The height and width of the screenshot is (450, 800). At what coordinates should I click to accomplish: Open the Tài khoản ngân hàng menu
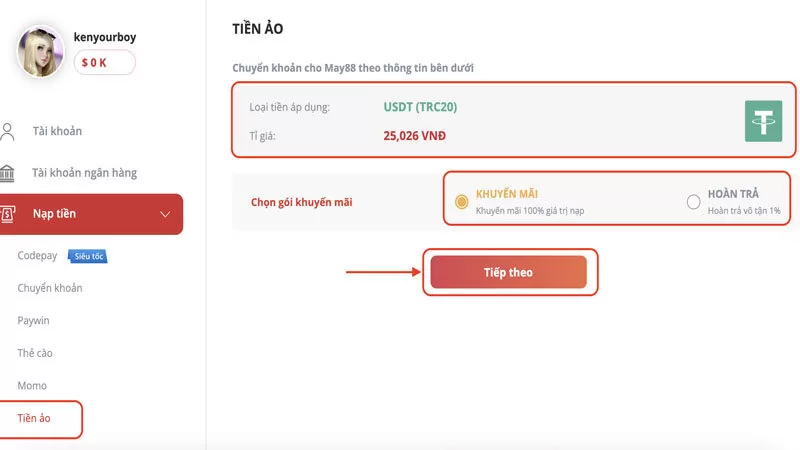84,173
